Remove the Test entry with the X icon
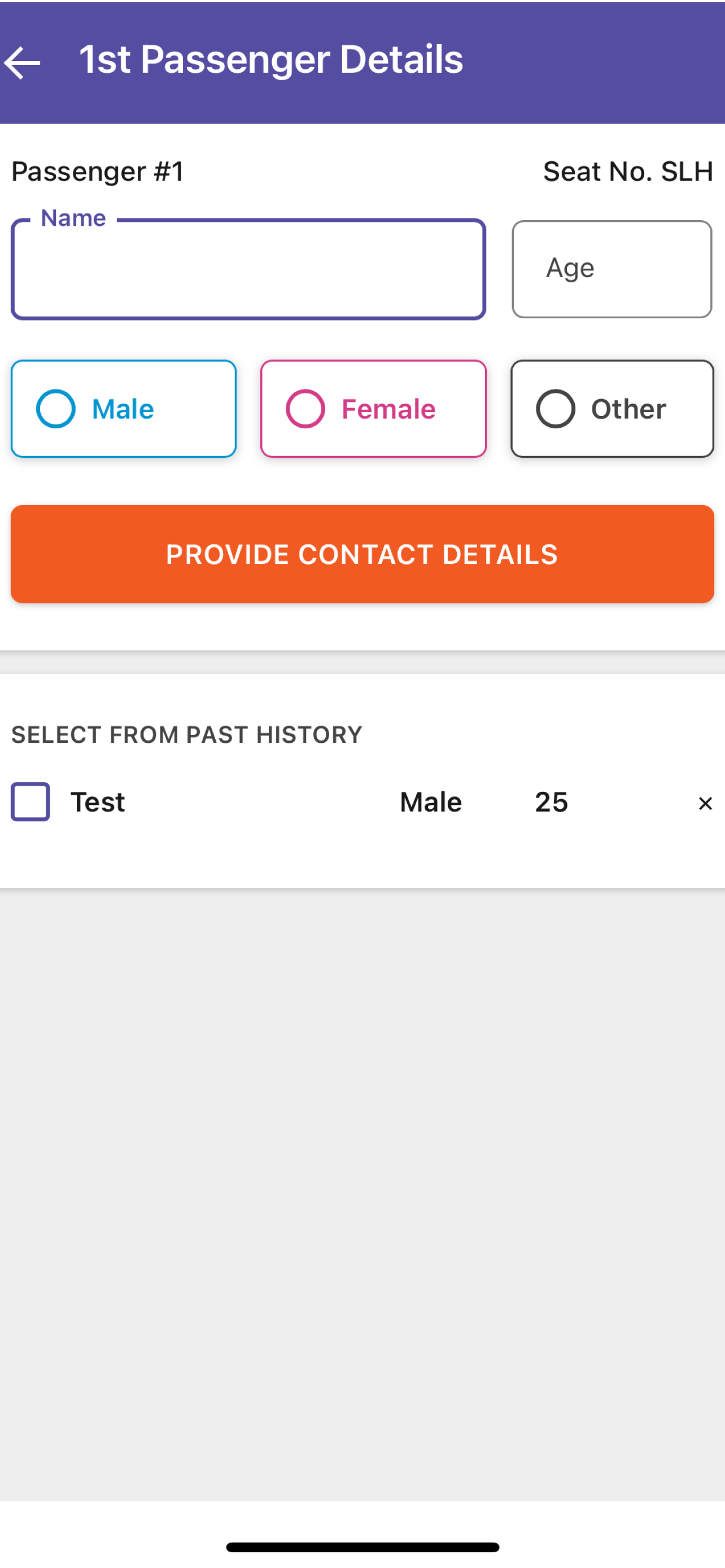The height and width of the screenshot is (1568, 725). click(x=705, y=804)
